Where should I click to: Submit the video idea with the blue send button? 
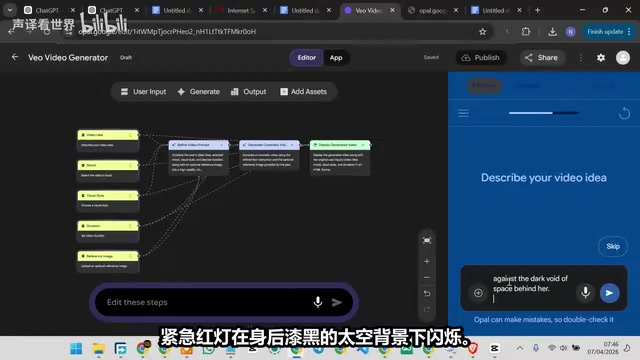[609, 293]
